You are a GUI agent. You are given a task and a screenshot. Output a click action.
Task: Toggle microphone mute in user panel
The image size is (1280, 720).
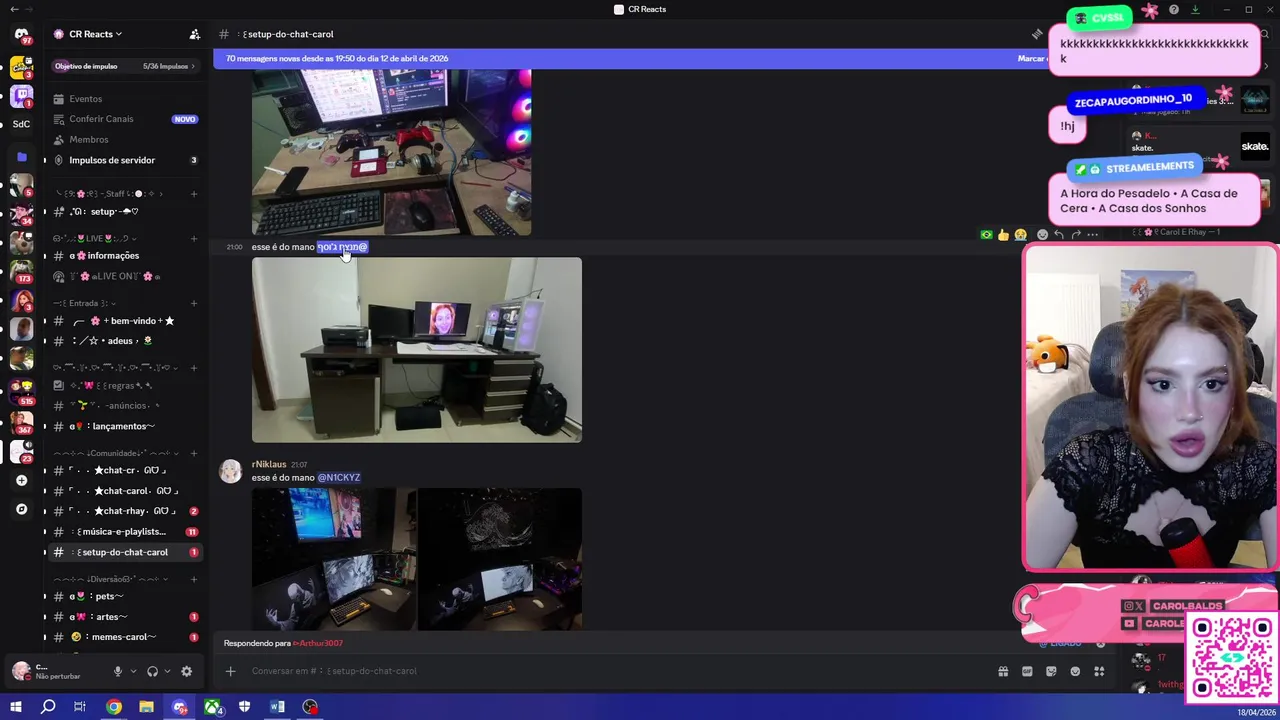117,672
